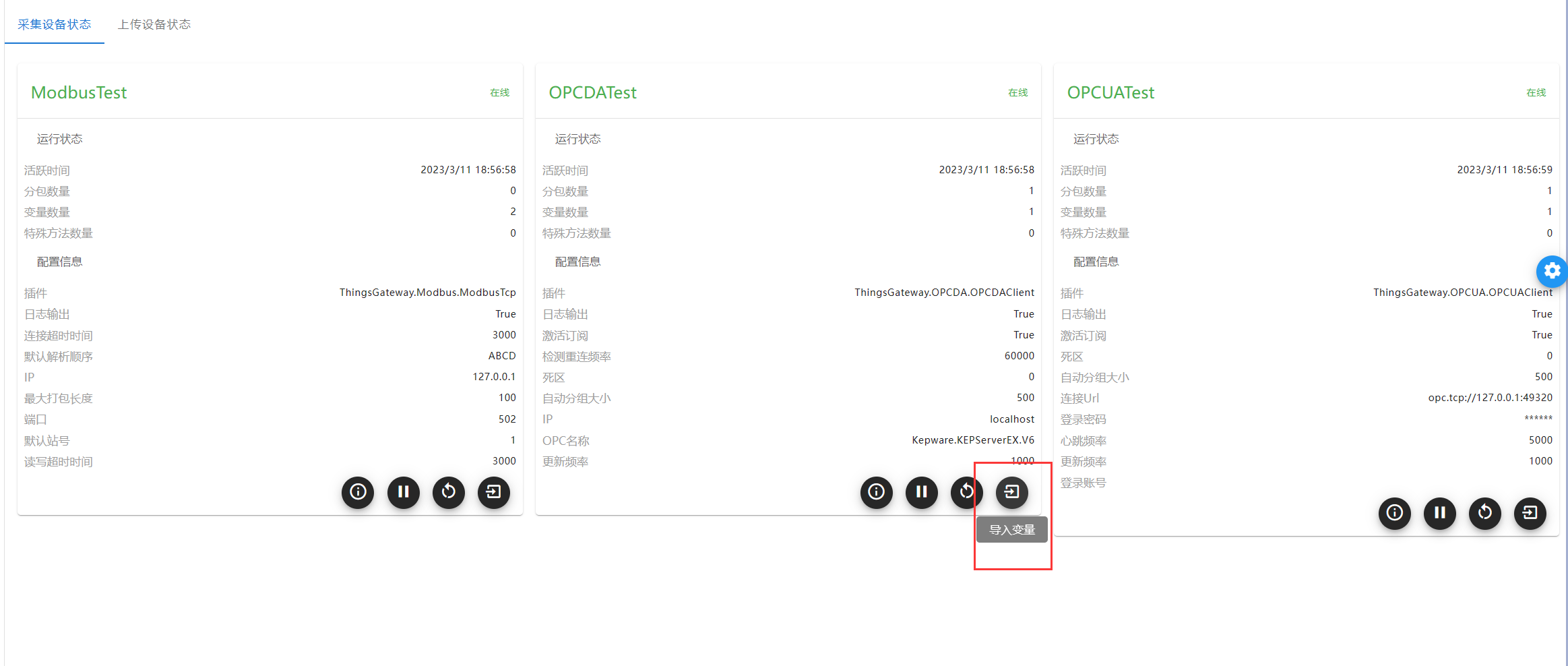Restart the OPCUATest device
The image size is (1568, 666).
pyautogui.click(x=1484, y=513)
